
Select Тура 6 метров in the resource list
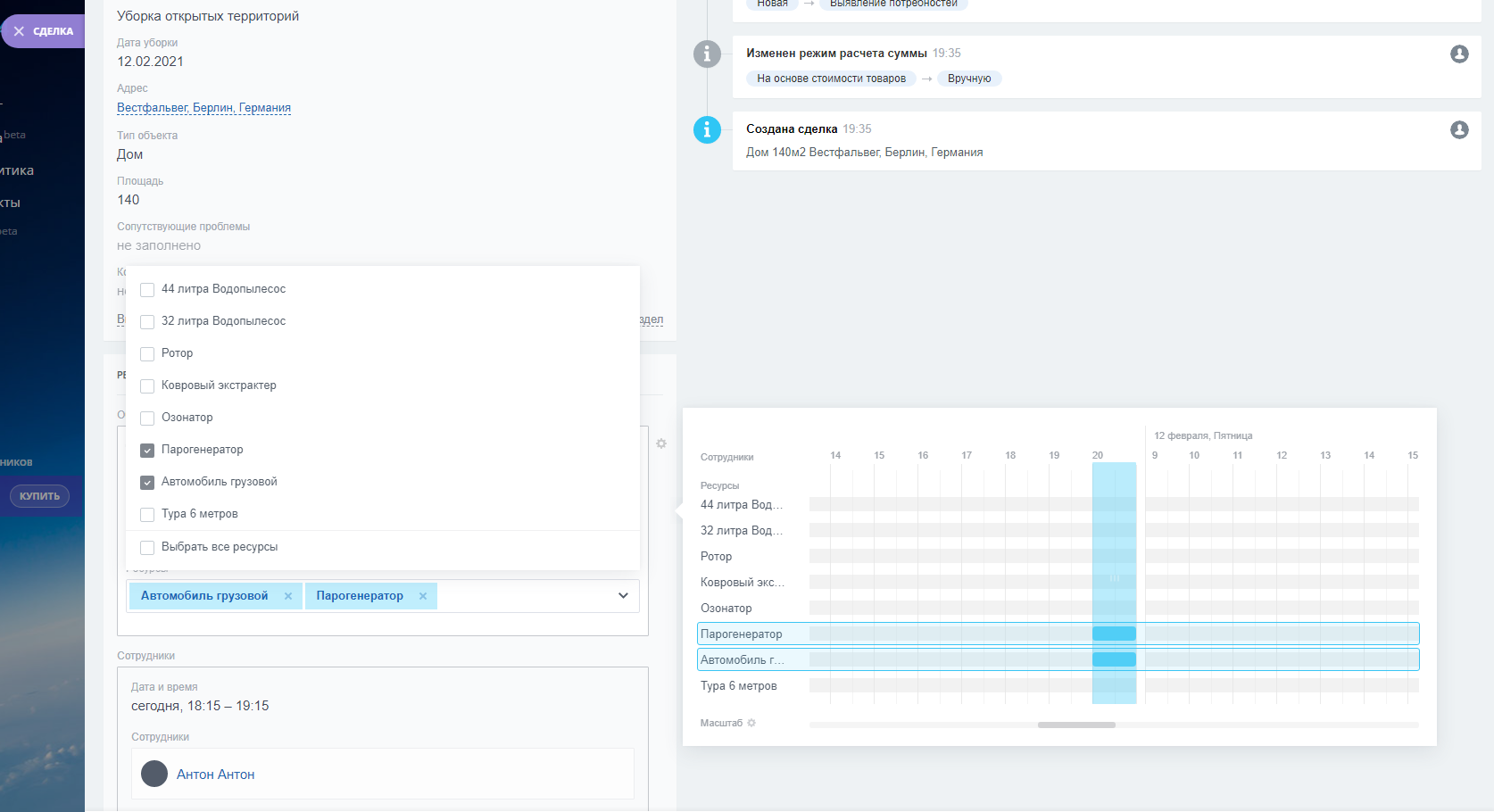pyautogui.click(x=148, y=515)
